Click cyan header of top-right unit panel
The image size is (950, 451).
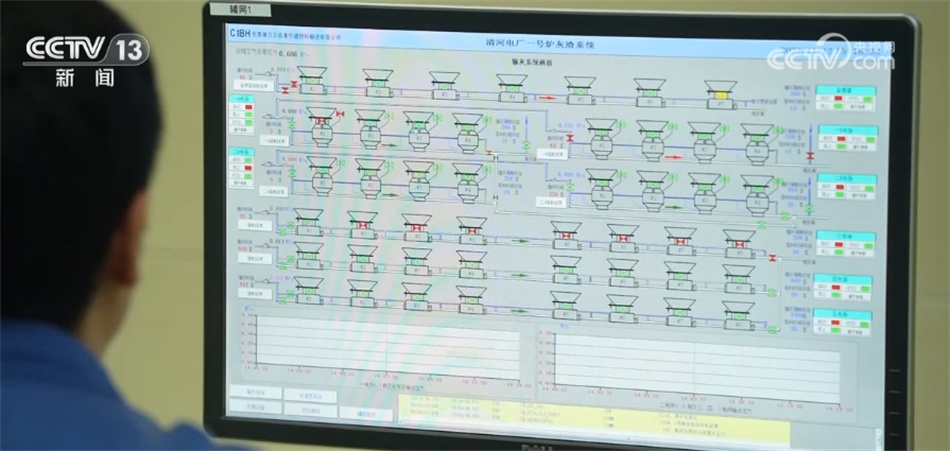[x=844, y=90]
